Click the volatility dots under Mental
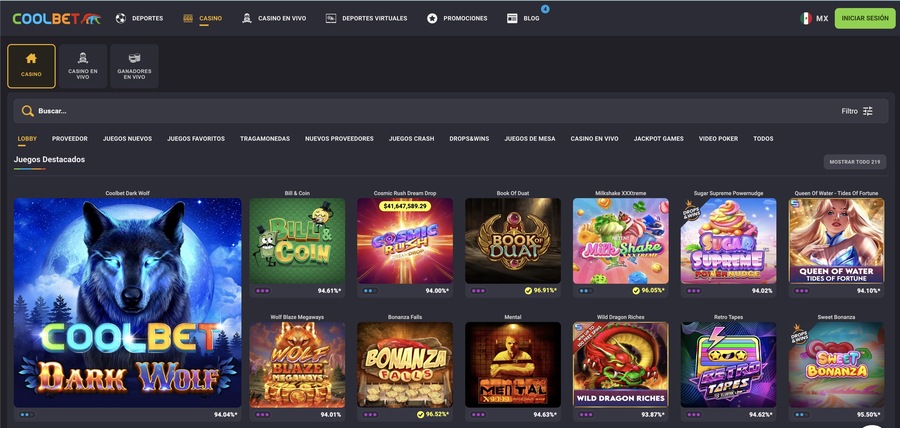The width and height of the screenshot is (900, 428). coord(479,414)
